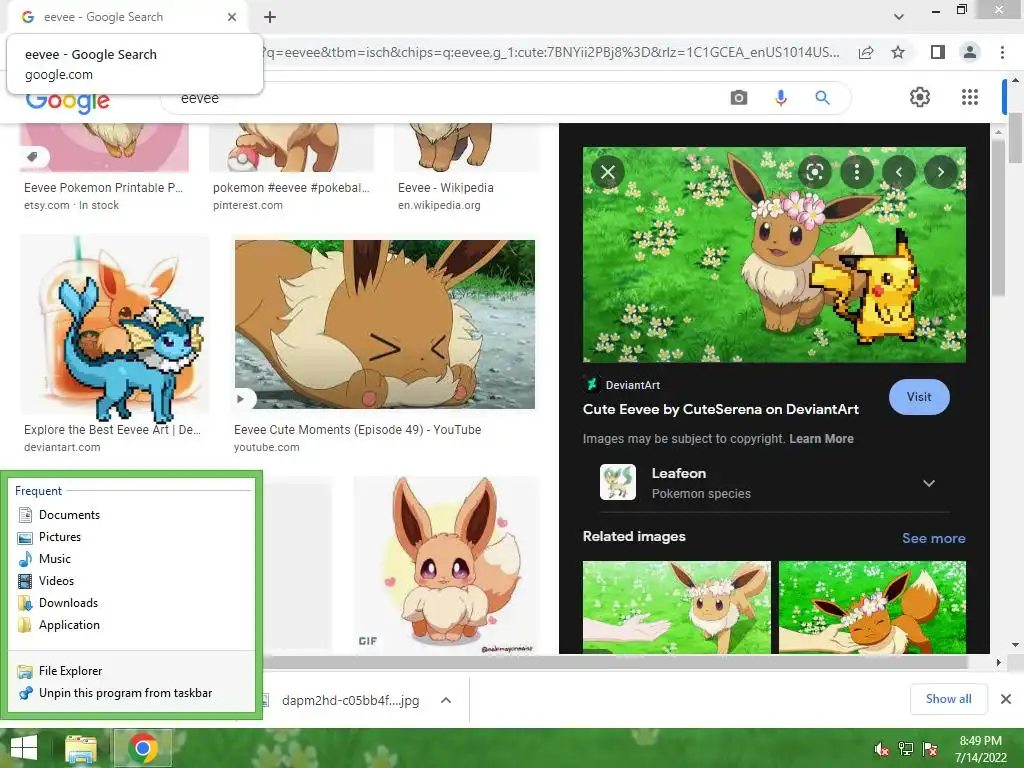
Task: Click the muted volume tray icon
Action: pos(881,749)
